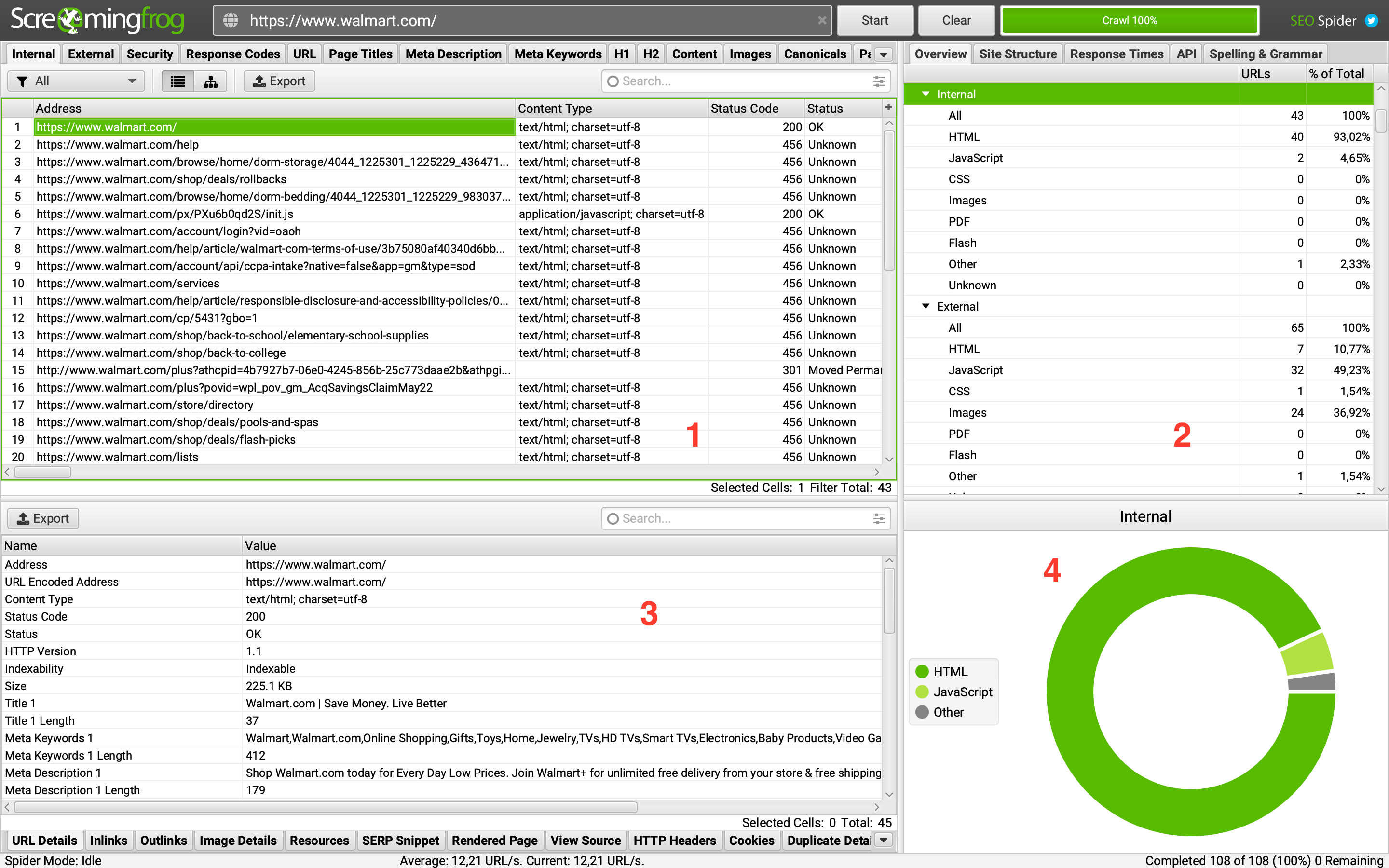Open the External tab
The height and width of the screenshot is (868, 1389).
coord(91,54)
